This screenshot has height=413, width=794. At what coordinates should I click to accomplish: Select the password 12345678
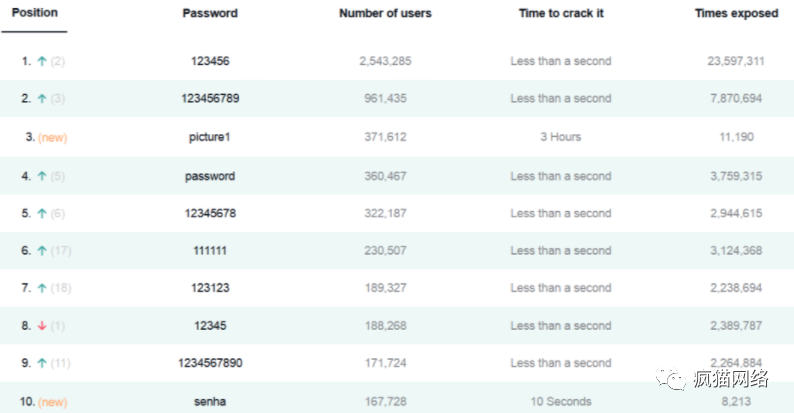coord(210,213)
